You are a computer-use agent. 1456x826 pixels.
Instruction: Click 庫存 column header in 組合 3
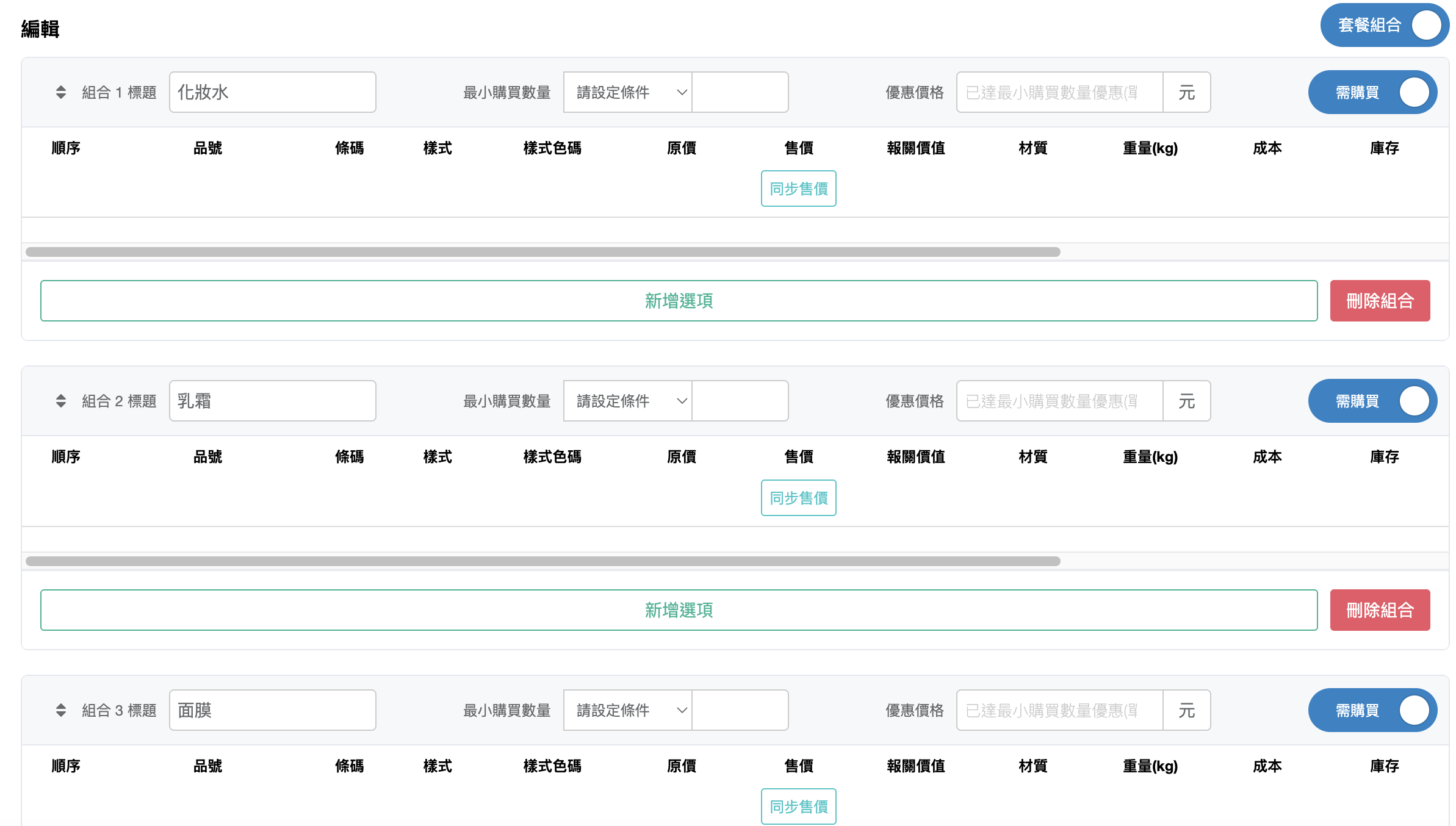click(x=1385, y=766)
